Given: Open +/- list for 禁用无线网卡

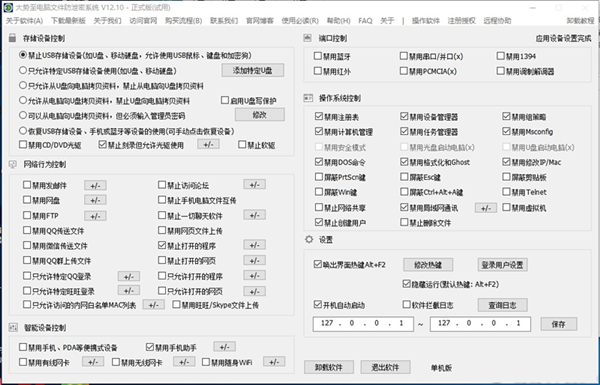Looking at the screenshot, I should [184, 362].
